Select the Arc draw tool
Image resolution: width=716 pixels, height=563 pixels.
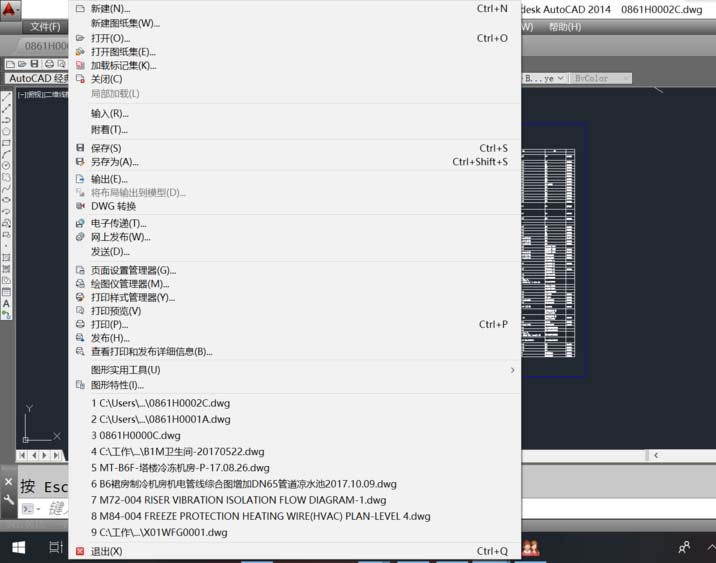click(x=6, y=154)
